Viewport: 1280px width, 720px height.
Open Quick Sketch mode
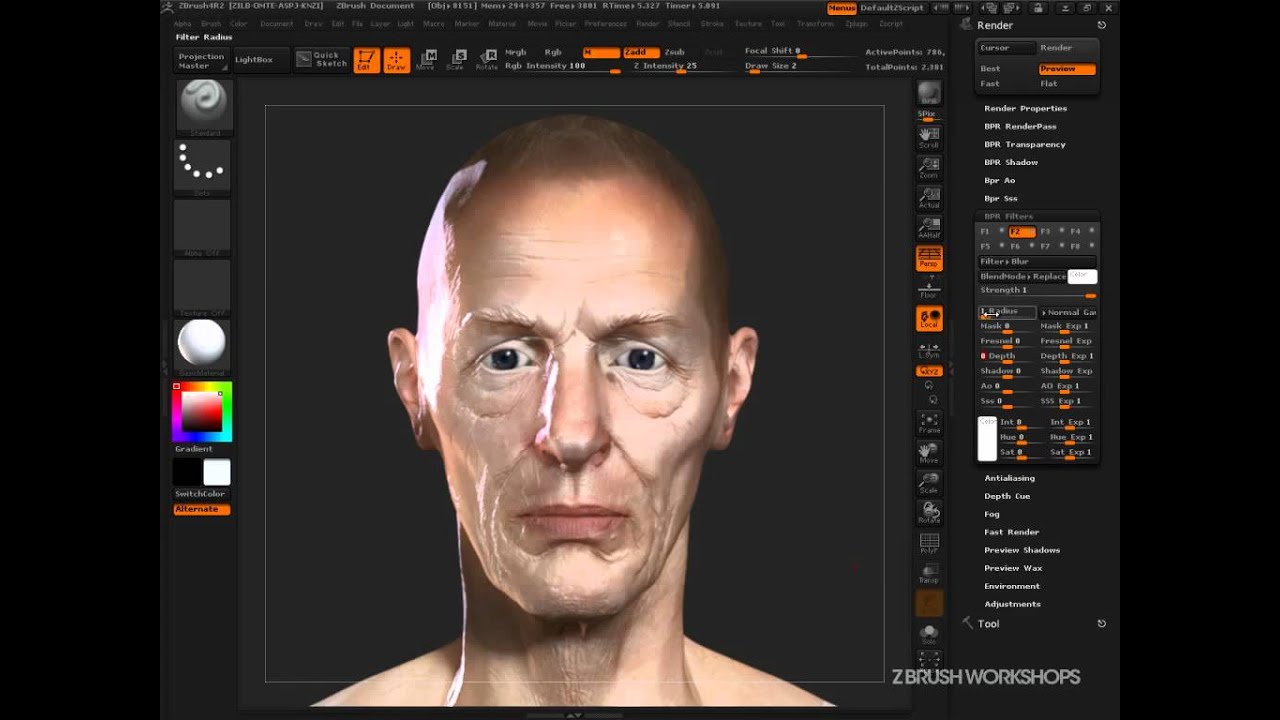tap(322, 60)
